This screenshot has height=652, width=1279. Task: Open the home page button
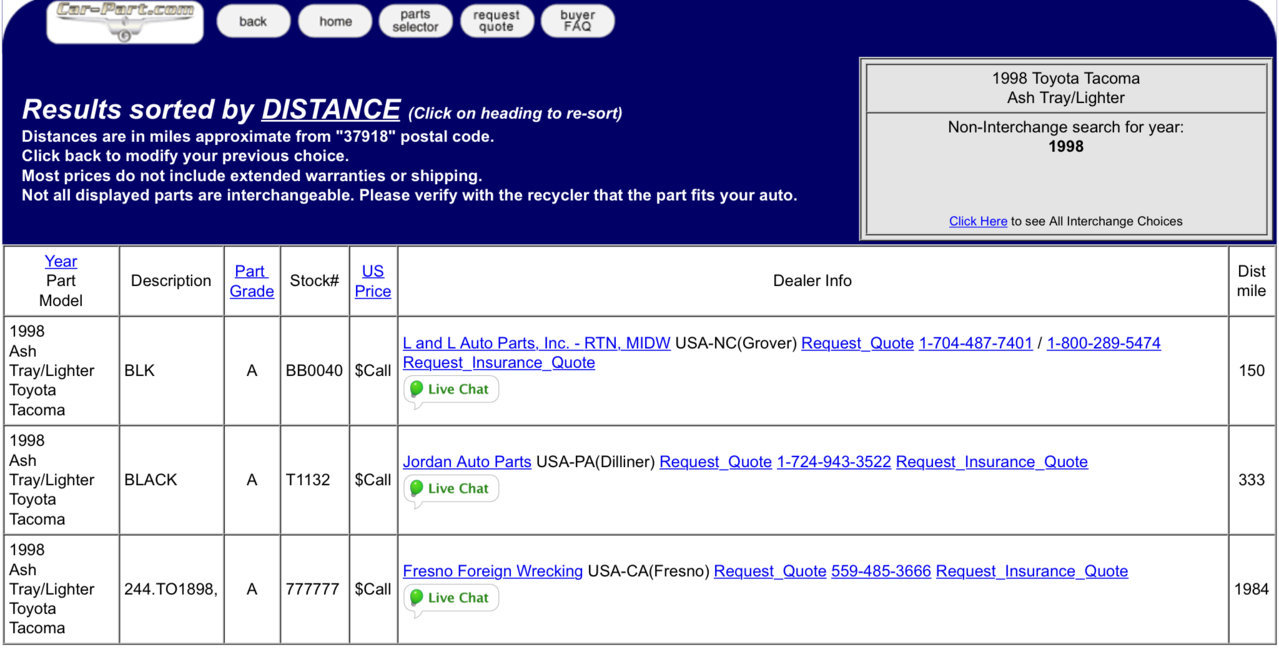[335, 21]
